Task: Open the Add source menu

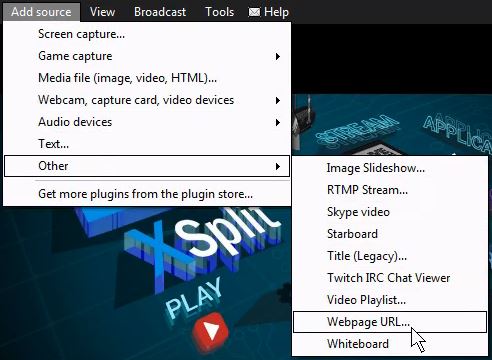Action: click(x=41, y=12)
